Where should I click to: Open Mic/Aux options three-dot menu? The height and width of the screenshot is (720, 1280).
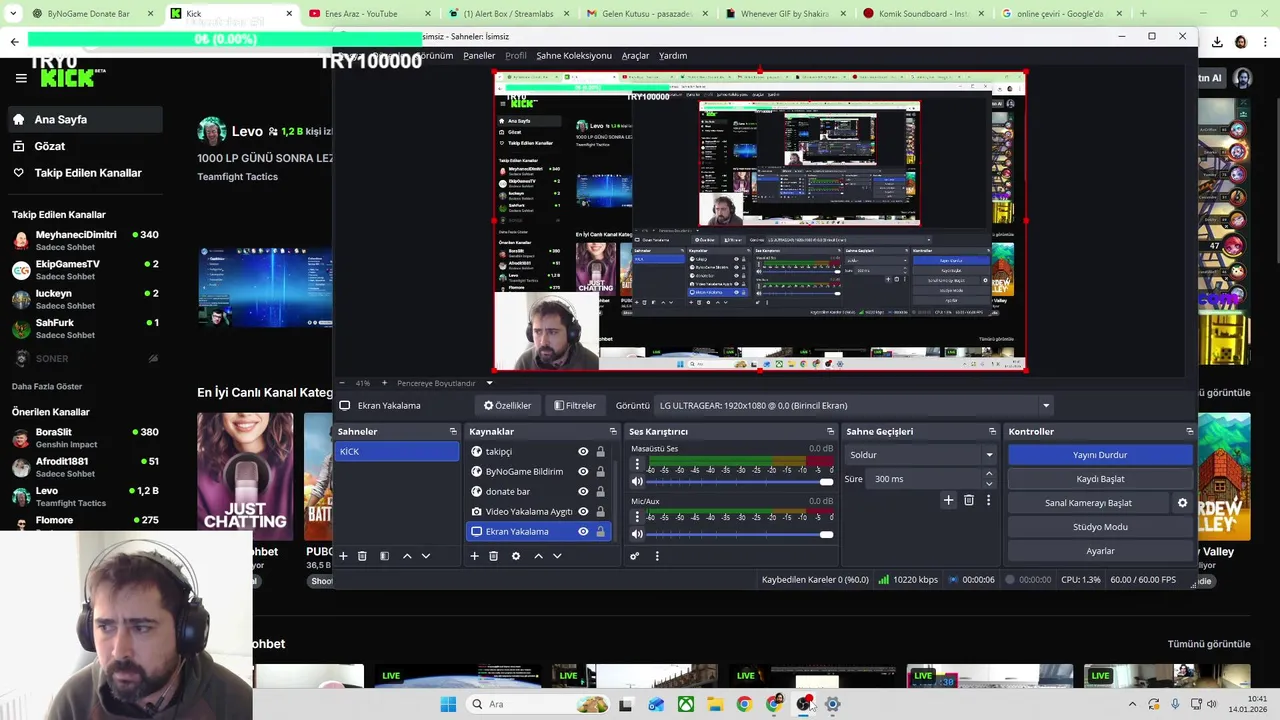(x=637, y=516)
